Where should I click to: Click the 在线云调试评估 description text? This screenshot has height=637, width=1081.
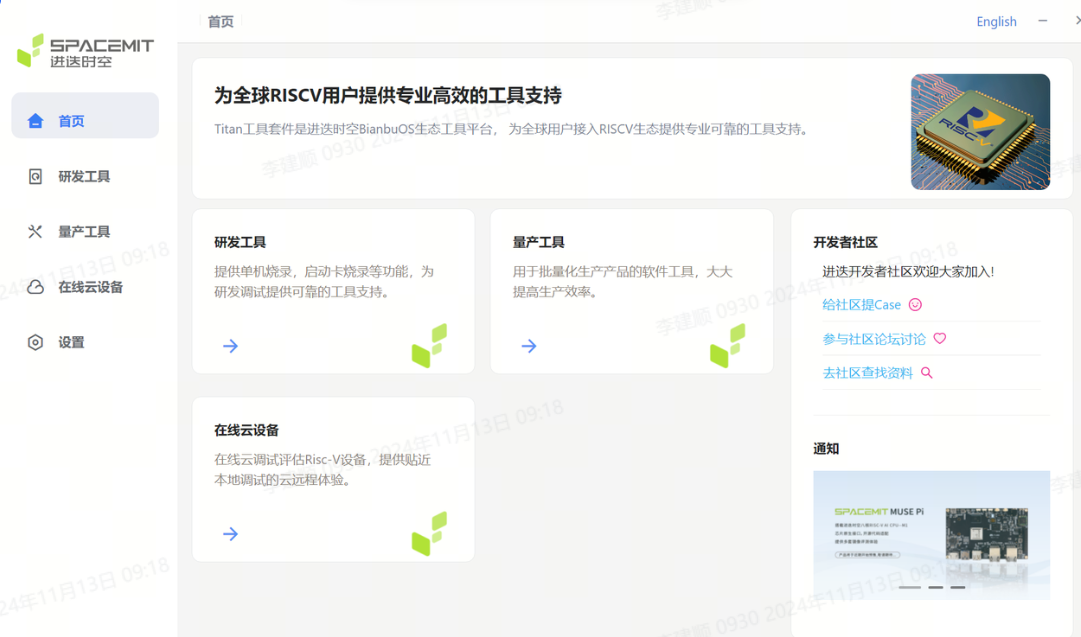tap(323, 469)
